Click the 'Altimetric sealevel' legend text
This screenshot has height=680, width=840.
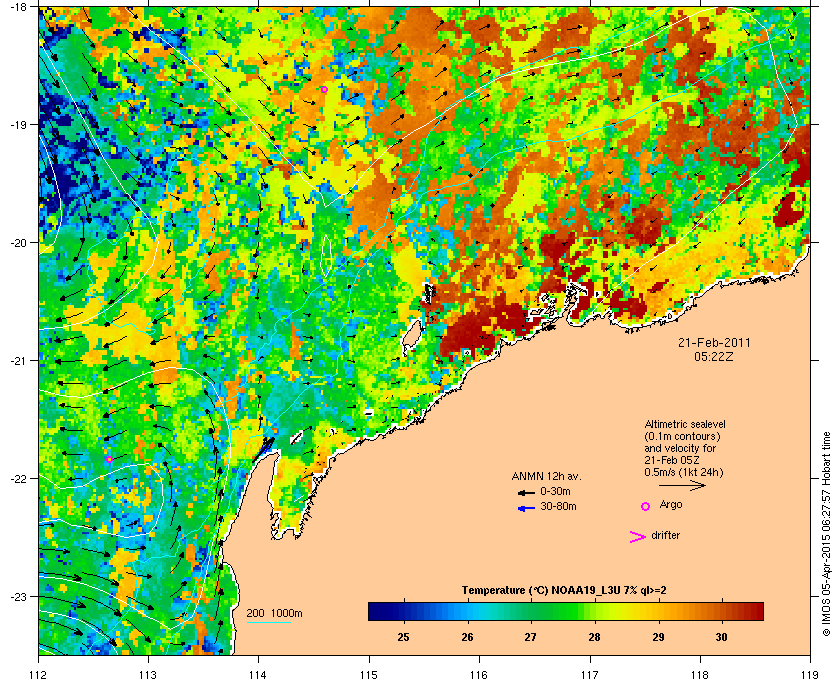(x=685, y=424)
